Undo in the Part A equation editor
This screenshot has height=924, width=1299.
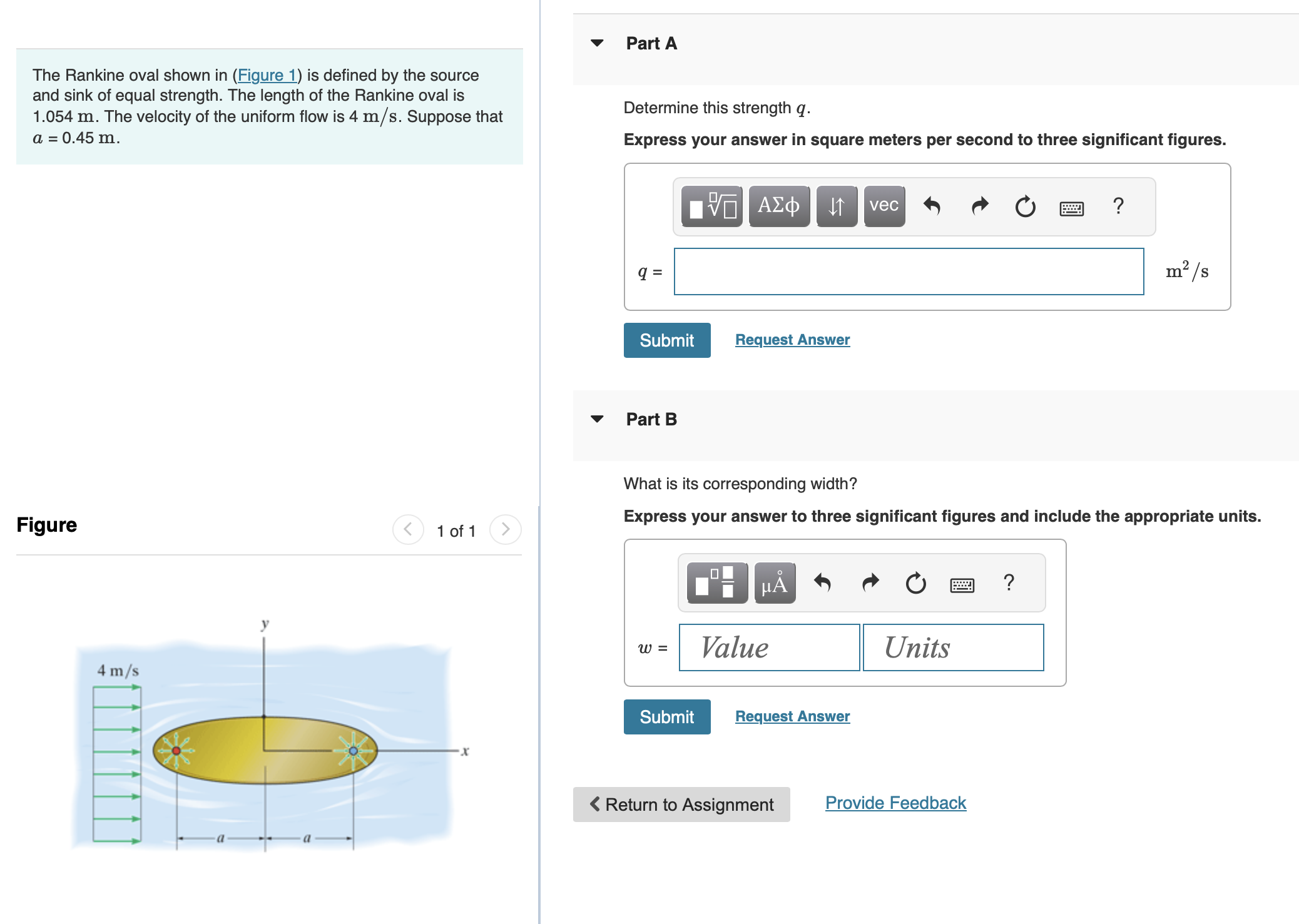click(x=932, y=205)
